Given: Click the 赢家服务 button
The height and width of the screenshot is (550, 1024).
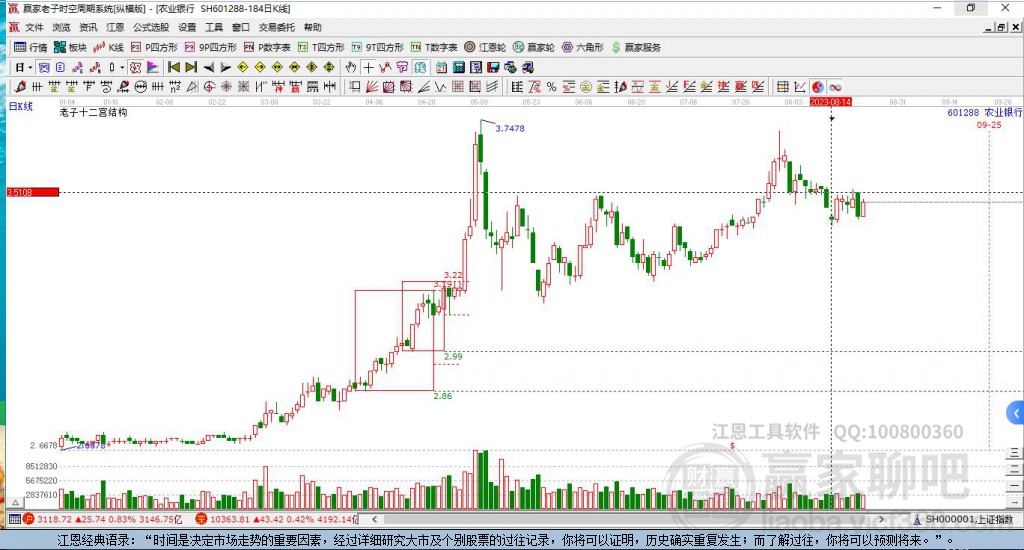Looking at the screenshot, I should click(636, 47).
